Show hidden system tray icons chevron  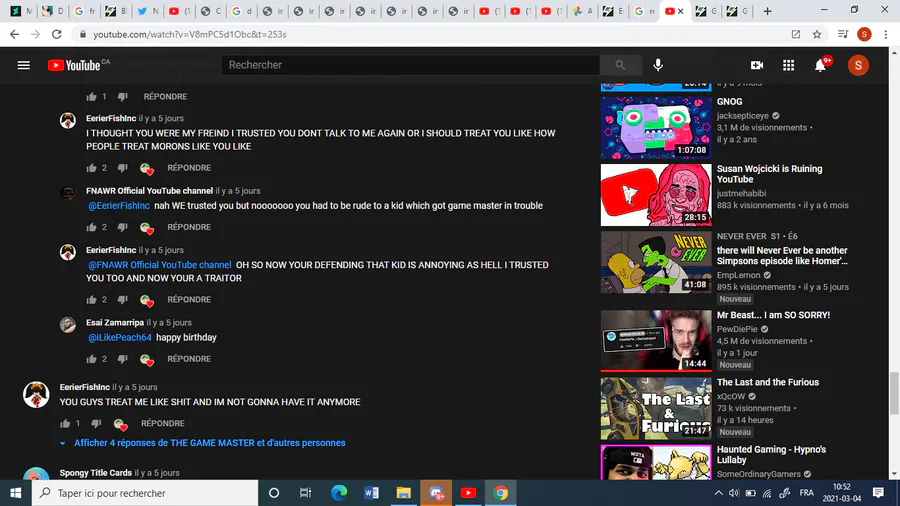coord(718,493)
